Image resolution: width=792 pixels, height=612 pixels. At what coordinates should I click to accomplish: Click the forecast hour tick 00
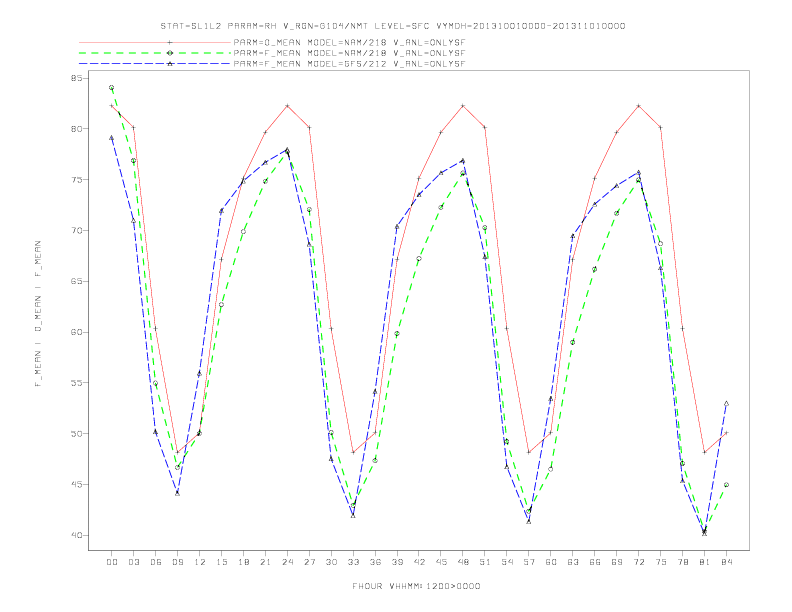[x=112, y=562]
